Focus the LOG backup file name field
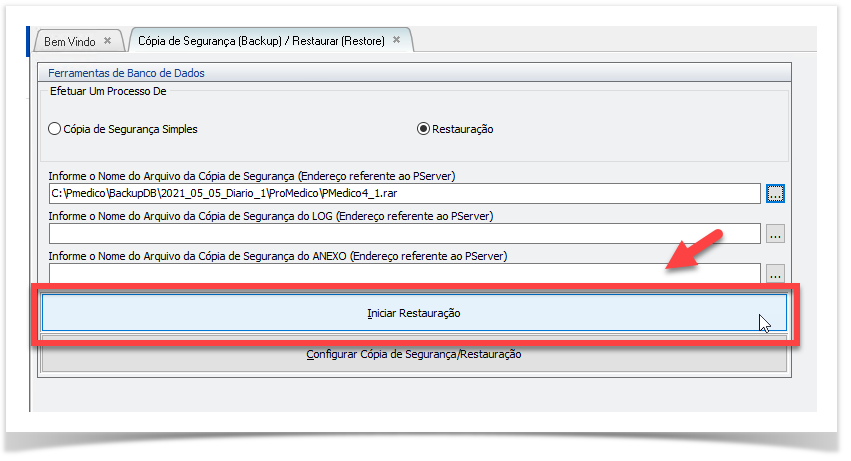Viewport: 851px width, 461px height. [x=404, y=233]
